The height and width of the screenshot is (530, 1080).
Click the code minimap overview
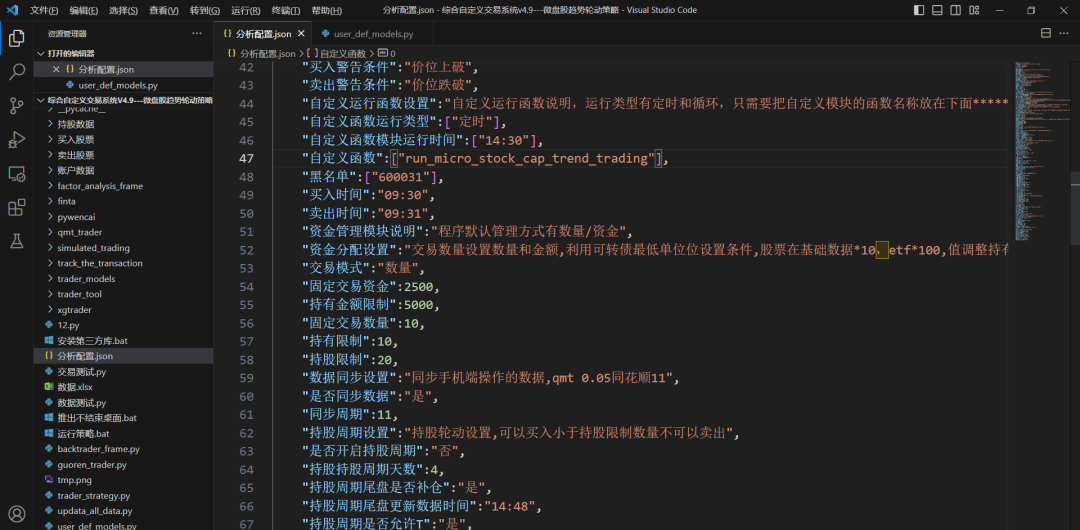click(1041, 150)
